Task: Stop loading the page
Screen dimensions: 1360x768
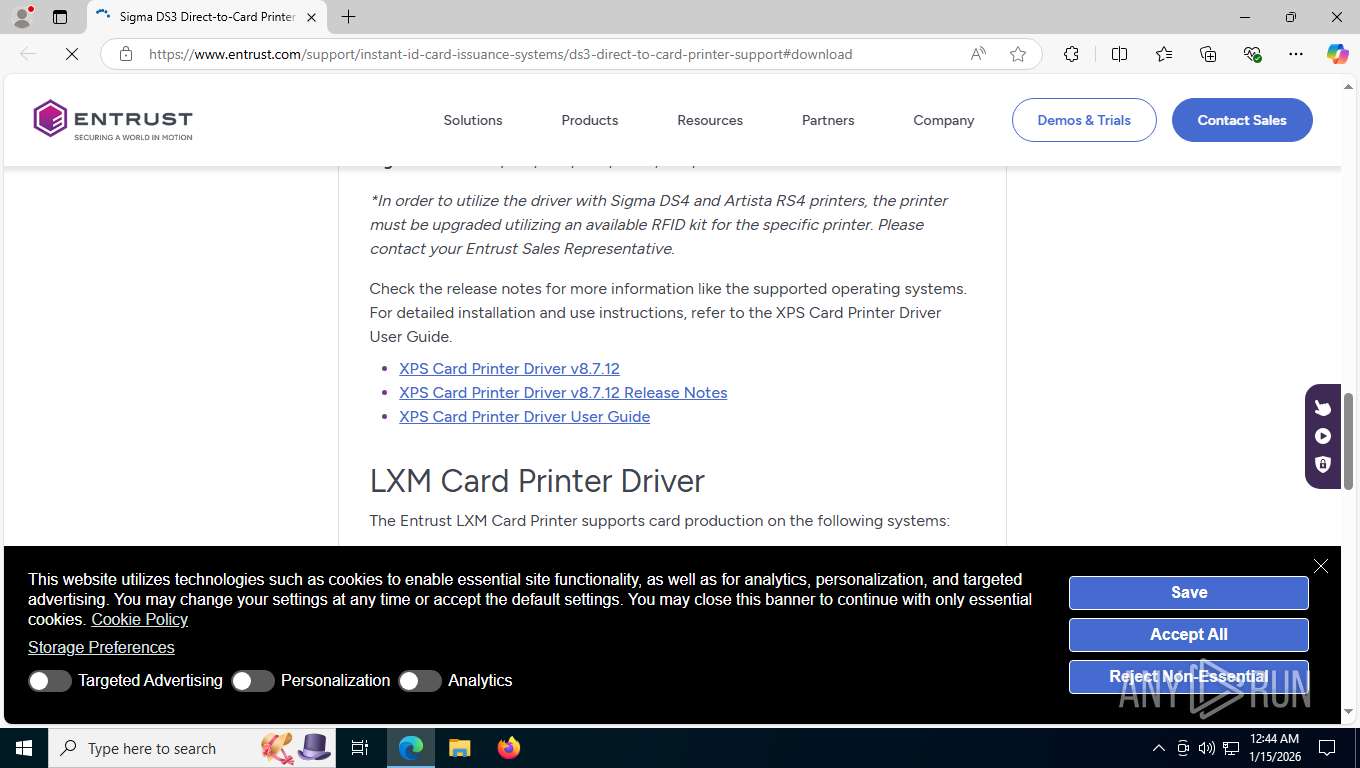Action: 72,54
